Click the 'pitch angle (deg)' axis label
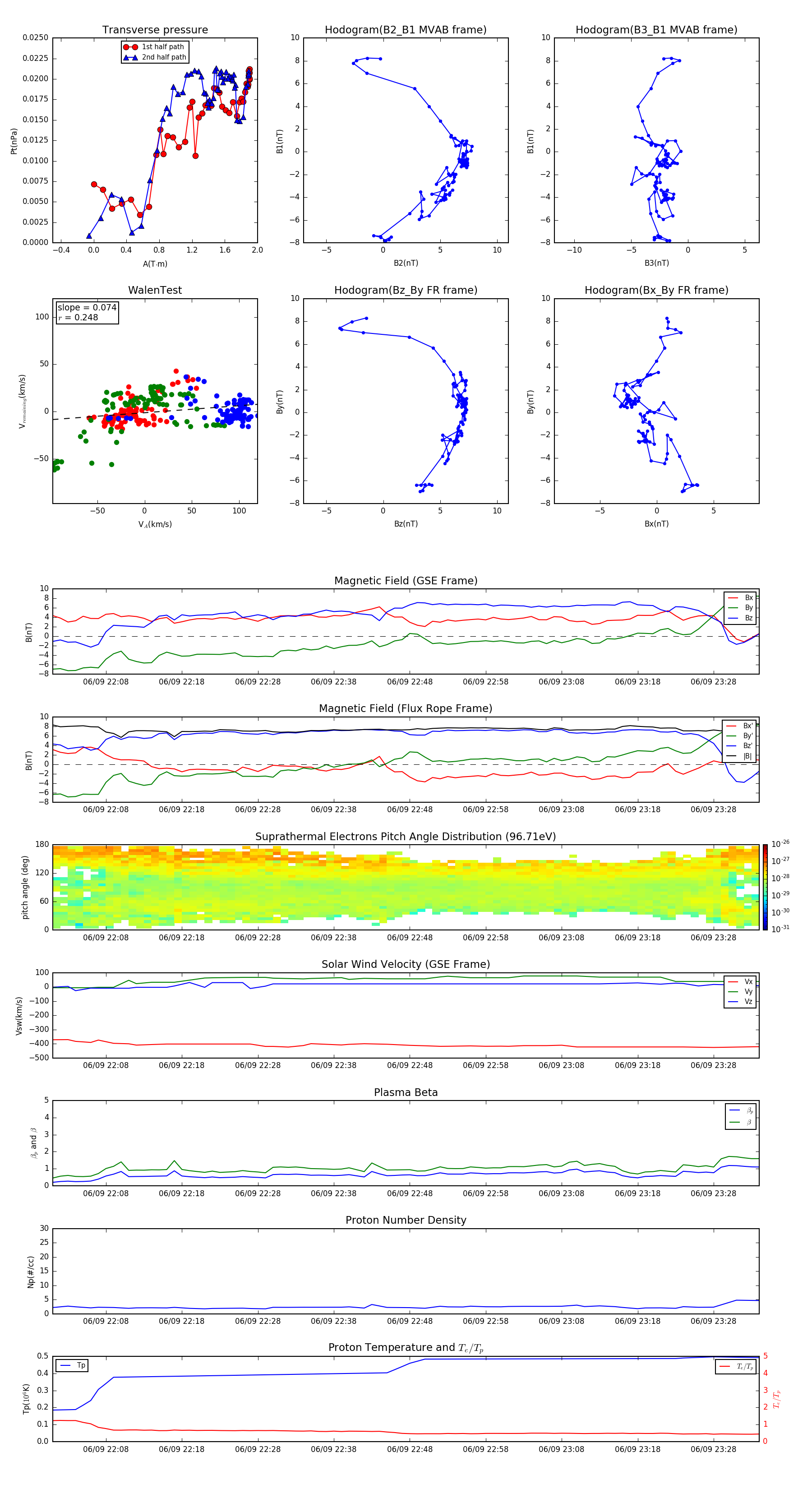Image resolution: width=812 pixels, height=1489 pixels. pos(25,887)
